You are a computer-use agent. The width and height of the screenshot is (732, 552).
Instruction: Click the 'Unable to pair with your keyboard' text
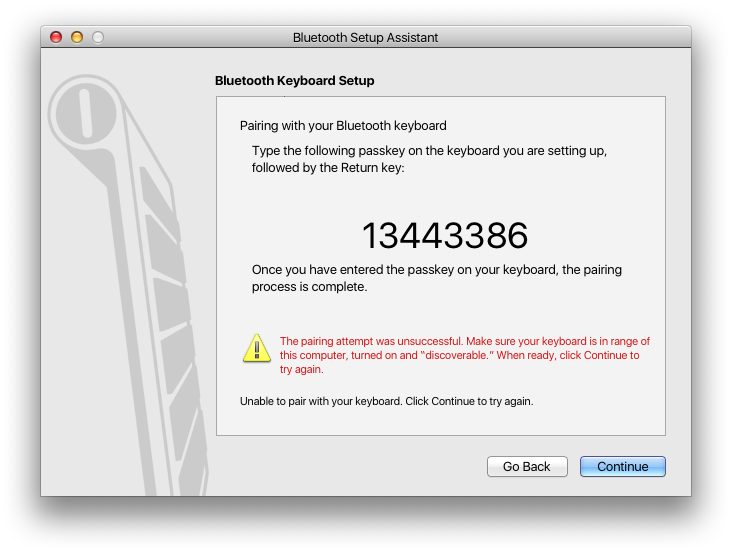pyautogui.click(x=386, y=401)
